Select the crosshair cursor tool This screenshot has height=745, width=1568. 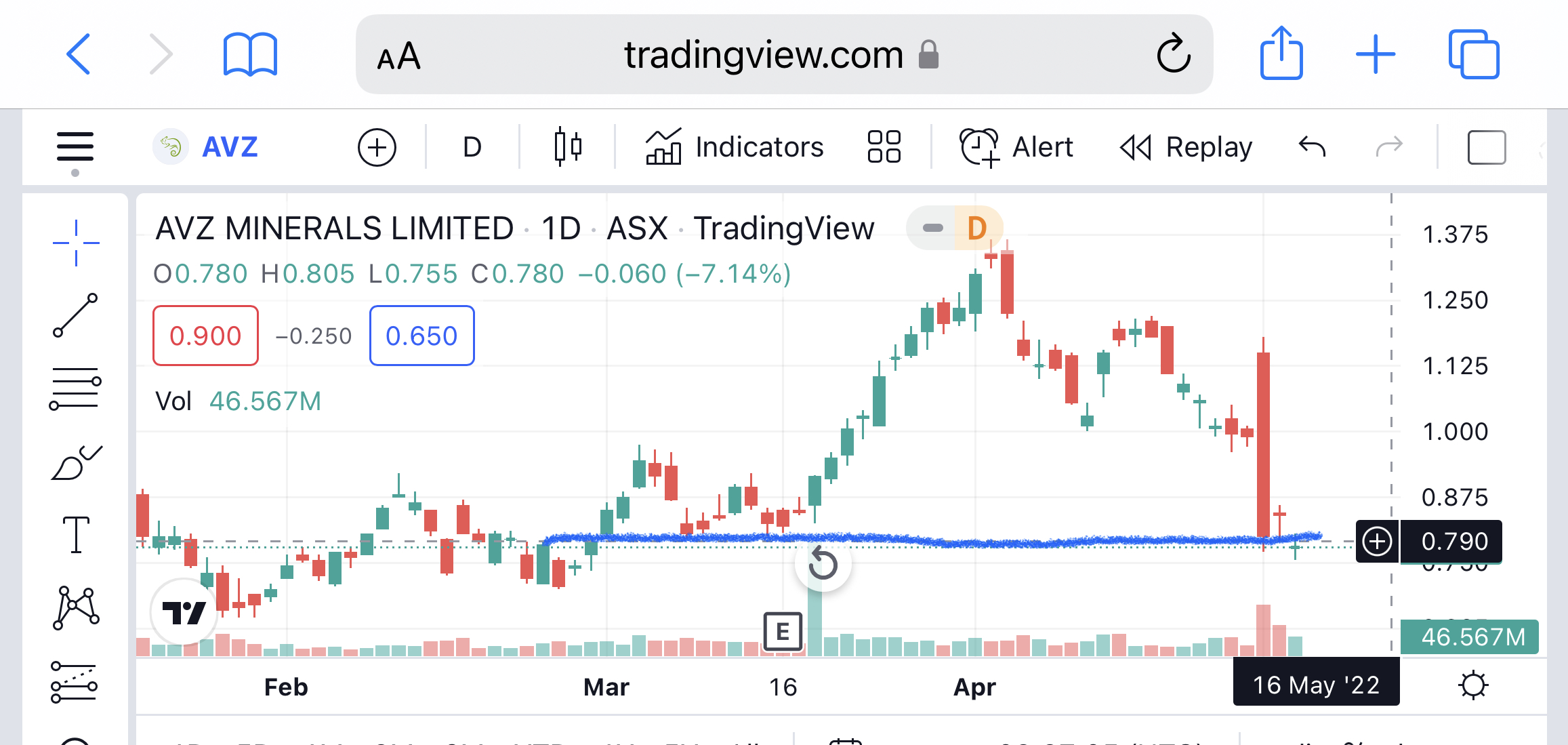[76, 243]
